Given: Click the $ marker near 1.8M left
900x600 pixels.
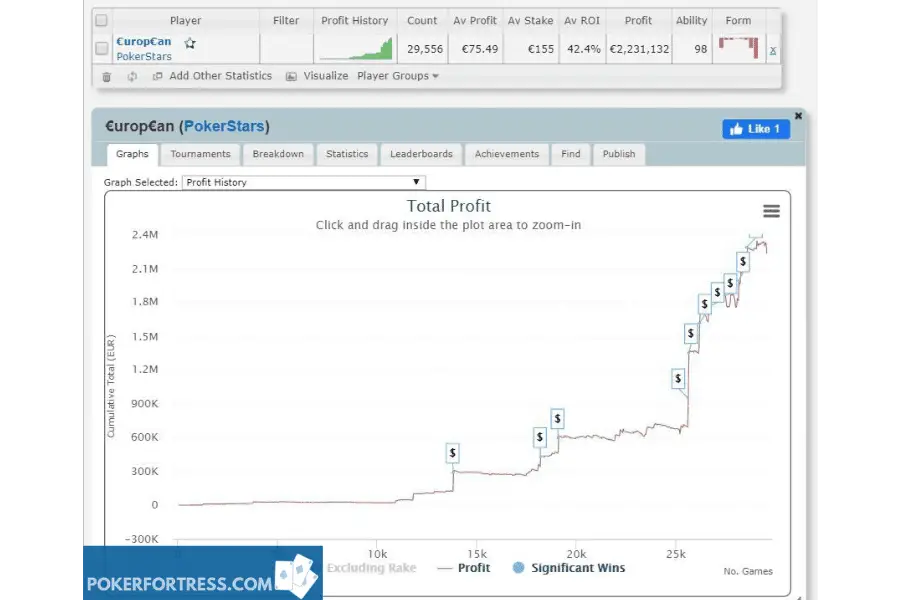Looking at the screenshot, I should 704,304.
